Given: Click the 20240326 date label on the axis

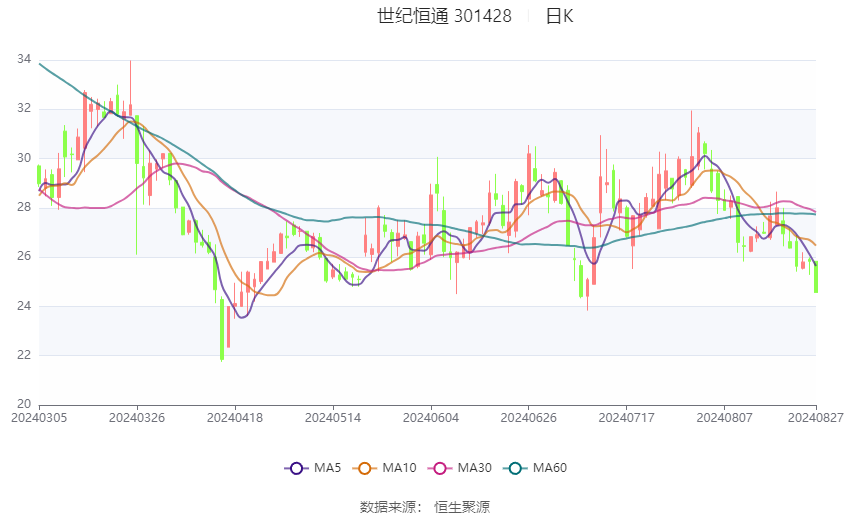Looking at the screenshot, I should click(137, 418).
